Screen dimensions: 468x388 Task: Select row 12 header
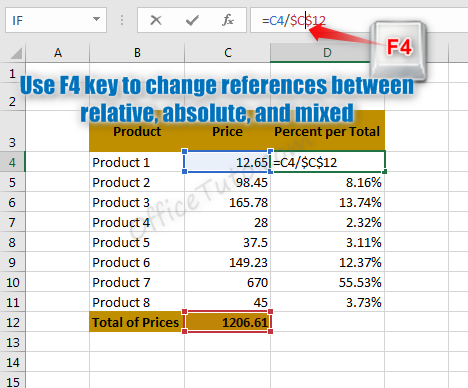(12, 322)
